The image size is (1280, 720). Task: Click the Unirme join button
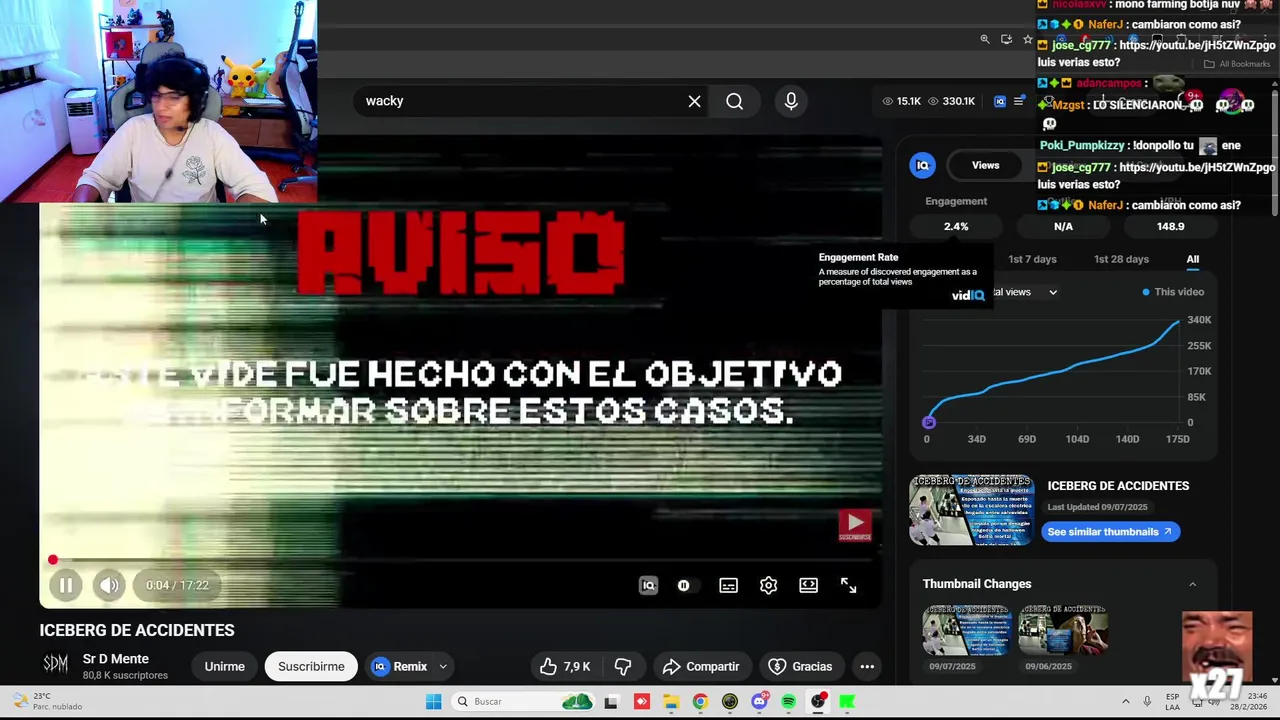pyautogui.click(x=224, y=667)
